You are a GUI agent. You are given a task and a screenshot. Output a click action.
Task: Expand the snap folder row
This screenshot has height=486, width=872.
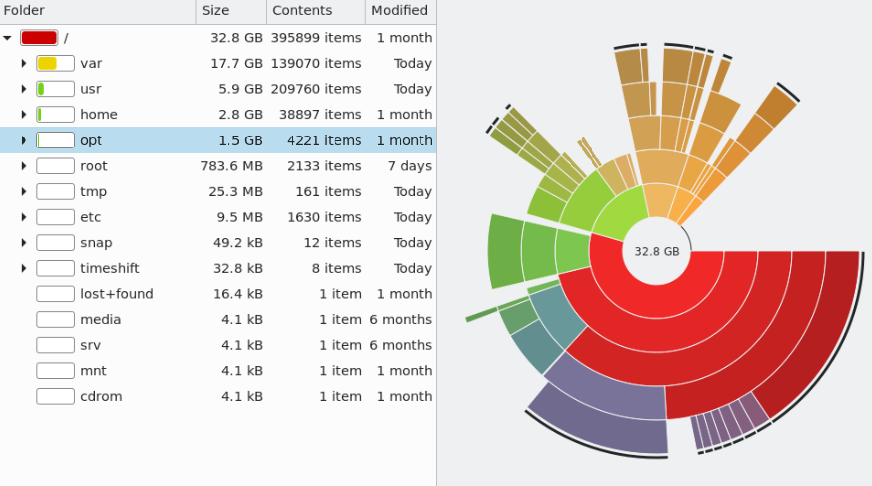pos(24,242)
